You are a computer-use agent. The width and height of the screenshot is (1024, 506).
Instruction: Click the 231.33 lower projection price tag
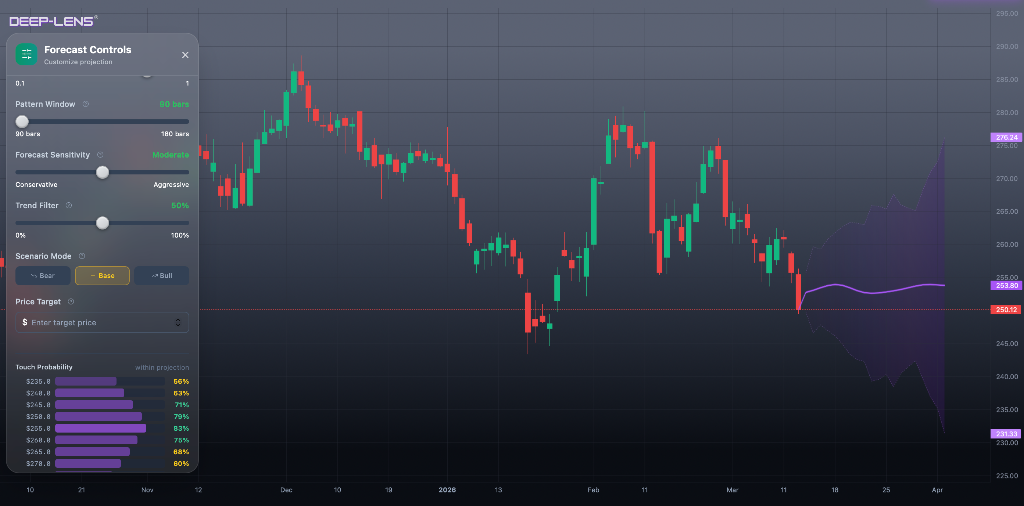(x=1007, y=434)
